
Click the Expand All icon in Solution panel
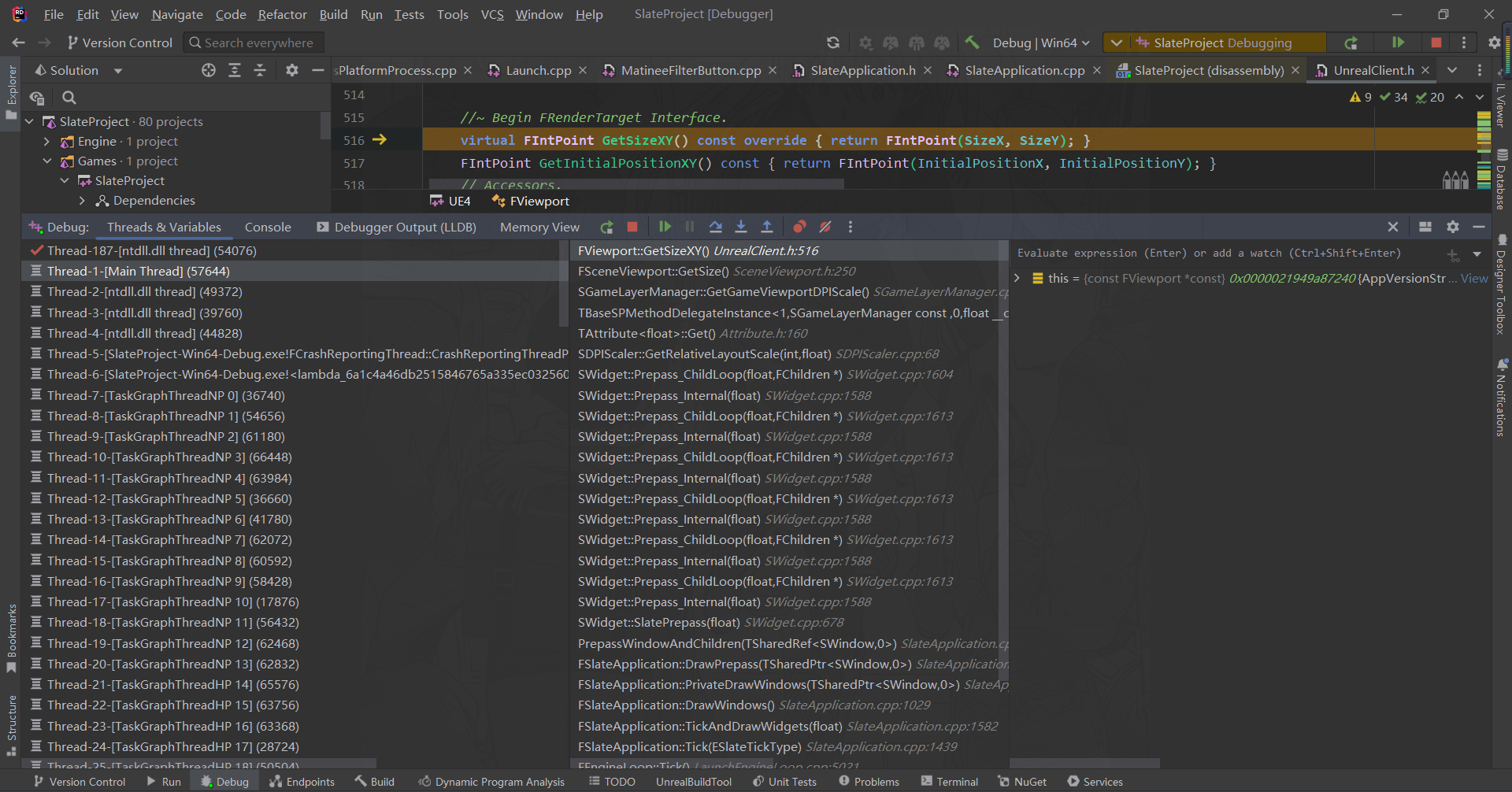[x=235, y=70]
